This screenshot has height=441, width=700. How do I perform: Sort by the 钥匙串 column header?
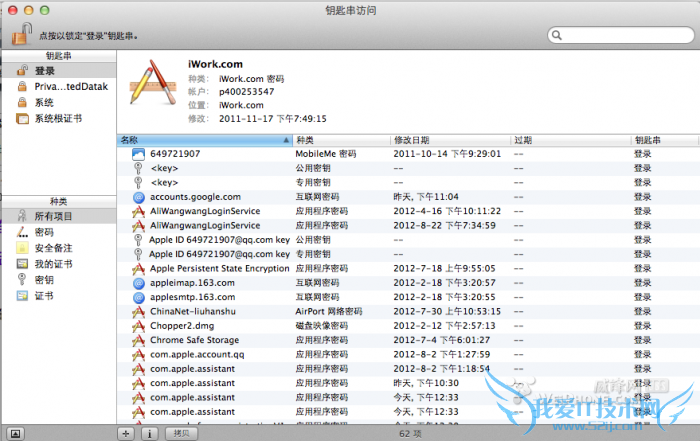665,140
